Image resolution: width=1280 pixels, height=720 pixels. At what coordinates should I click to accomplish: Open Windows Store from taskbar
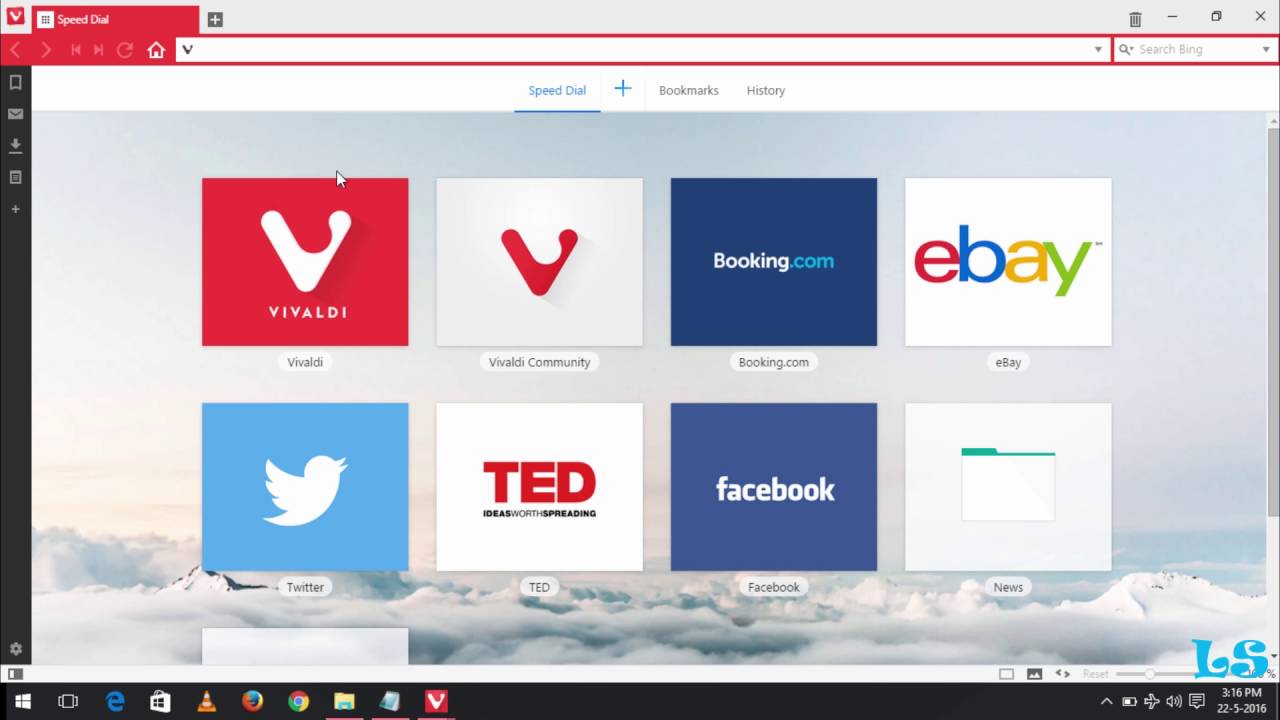coord(160,701)
